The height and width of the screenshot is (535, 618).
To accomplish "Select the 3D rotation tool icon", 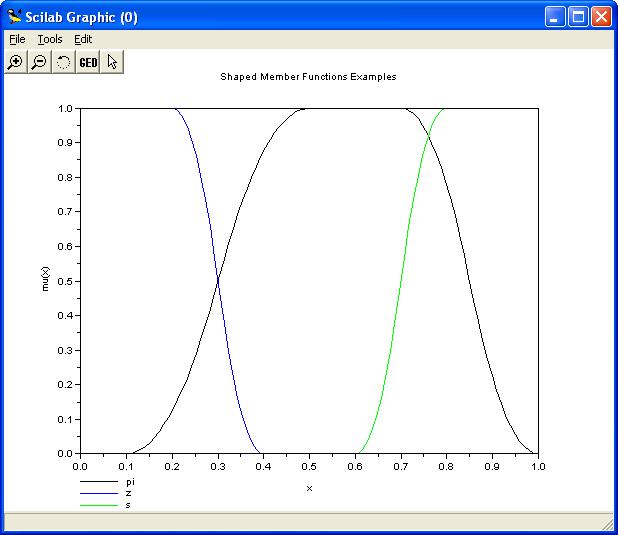I will pos(63,62).
